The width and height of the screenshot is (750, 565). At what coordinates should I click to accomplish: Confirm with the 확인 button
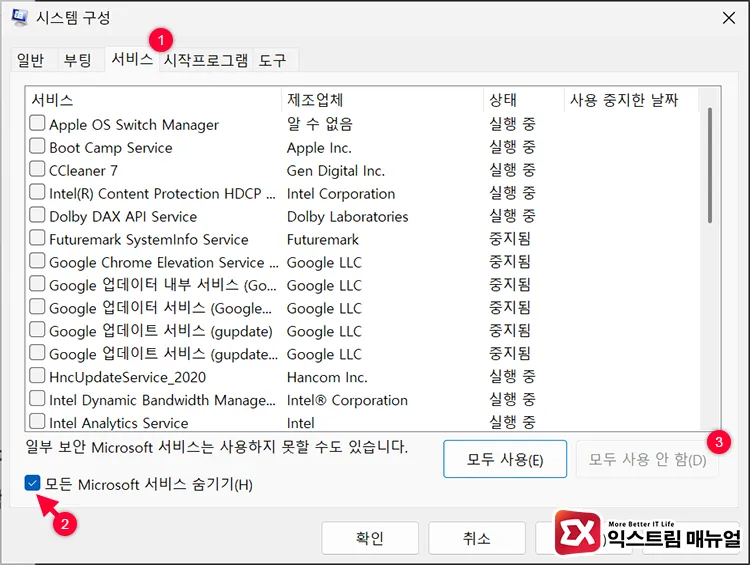pyautogui.click(x=370, y=538)
